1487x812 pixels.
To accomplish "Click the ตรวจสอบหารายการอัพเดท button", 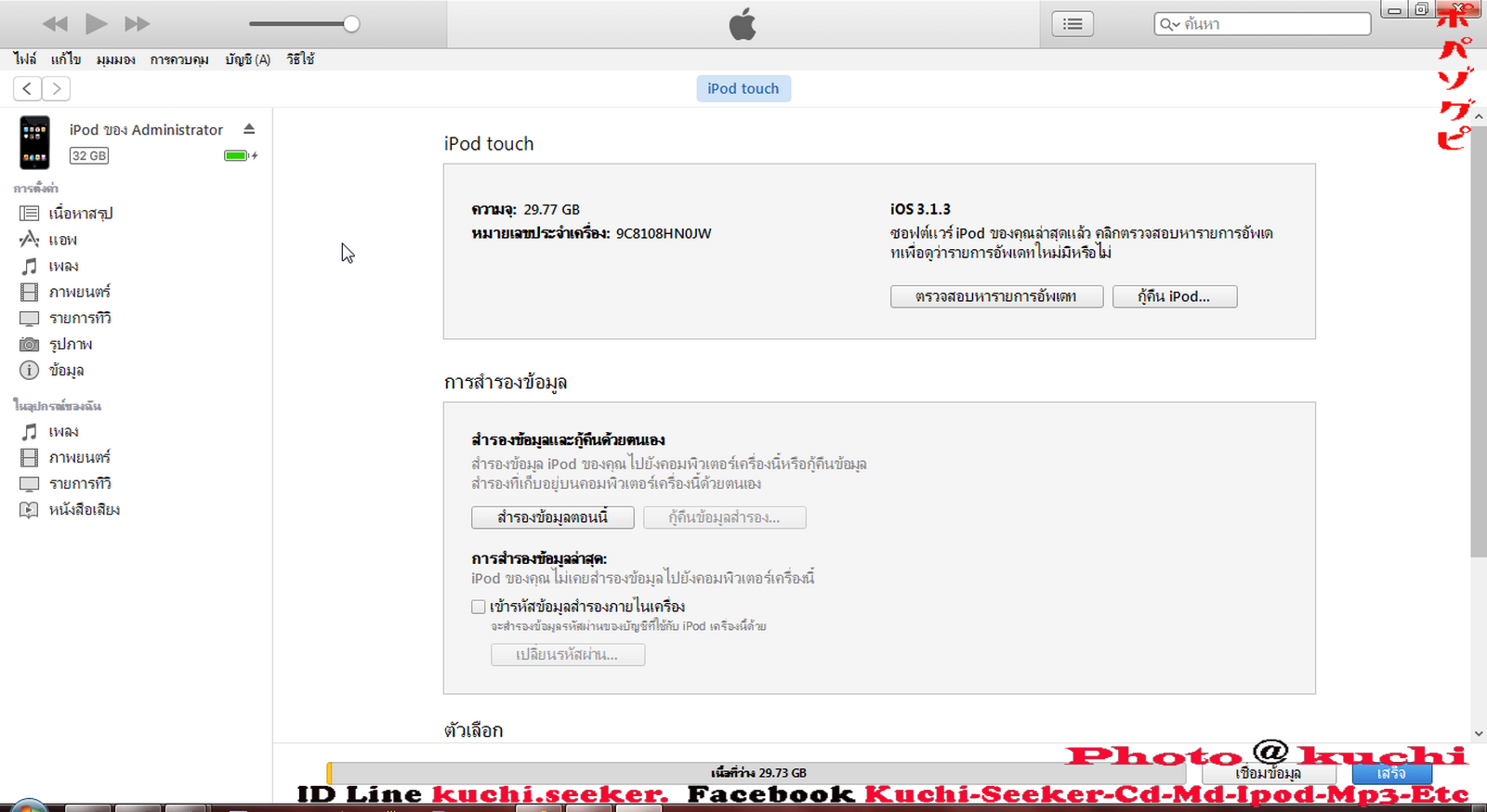I will point(996,296).
